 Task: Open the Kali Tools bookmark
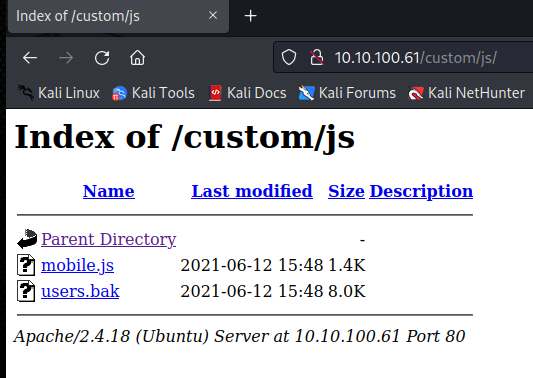pyautogui.click(x=153, y=93)
